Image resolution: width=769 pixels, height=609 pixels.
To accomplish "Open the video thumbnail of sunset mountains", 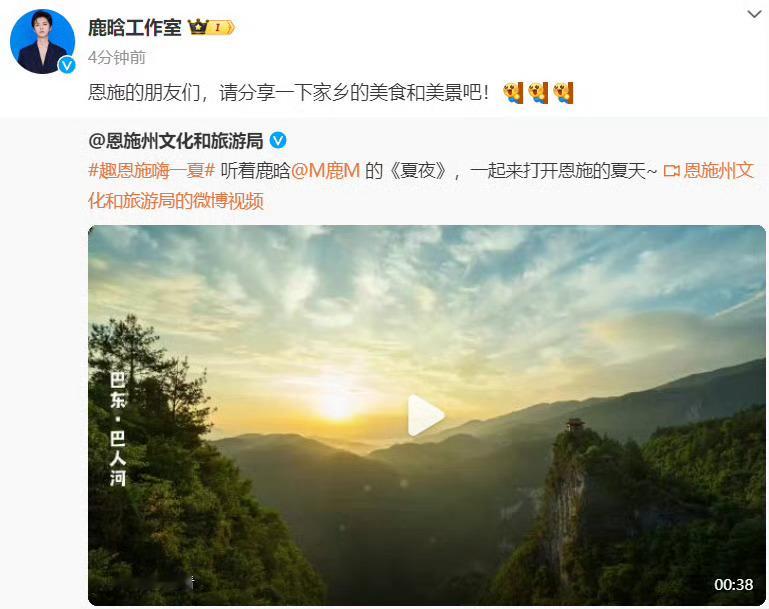I will tap(427, 415).
